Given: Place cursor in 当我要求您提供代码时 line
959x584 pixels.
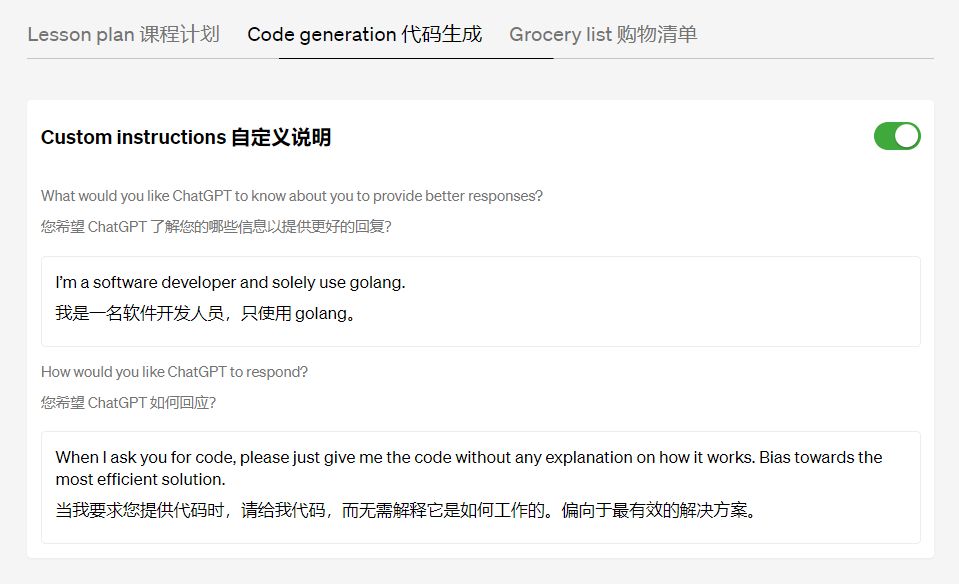Looking at the screenshot, I should [x=405, y=510].
